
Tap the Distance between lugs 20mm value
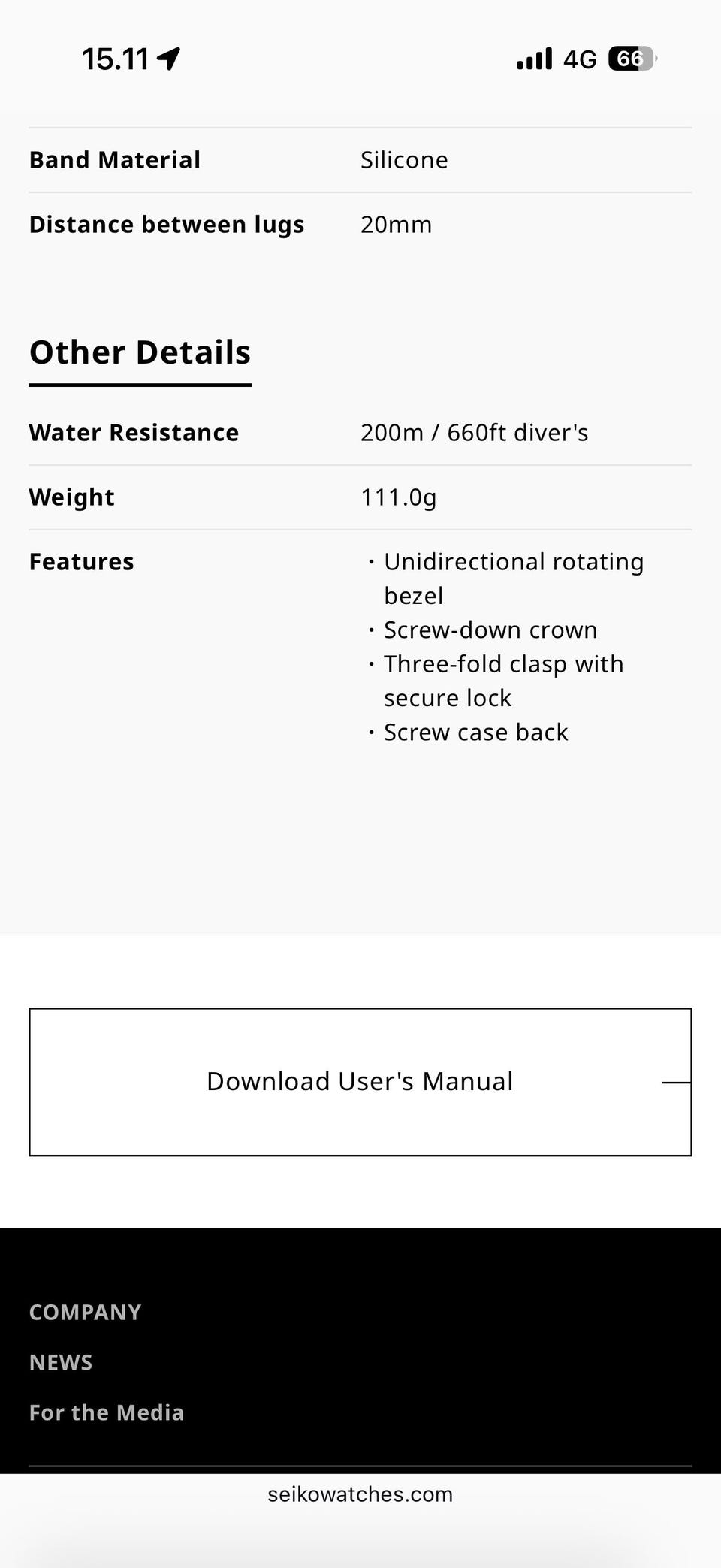396,225
